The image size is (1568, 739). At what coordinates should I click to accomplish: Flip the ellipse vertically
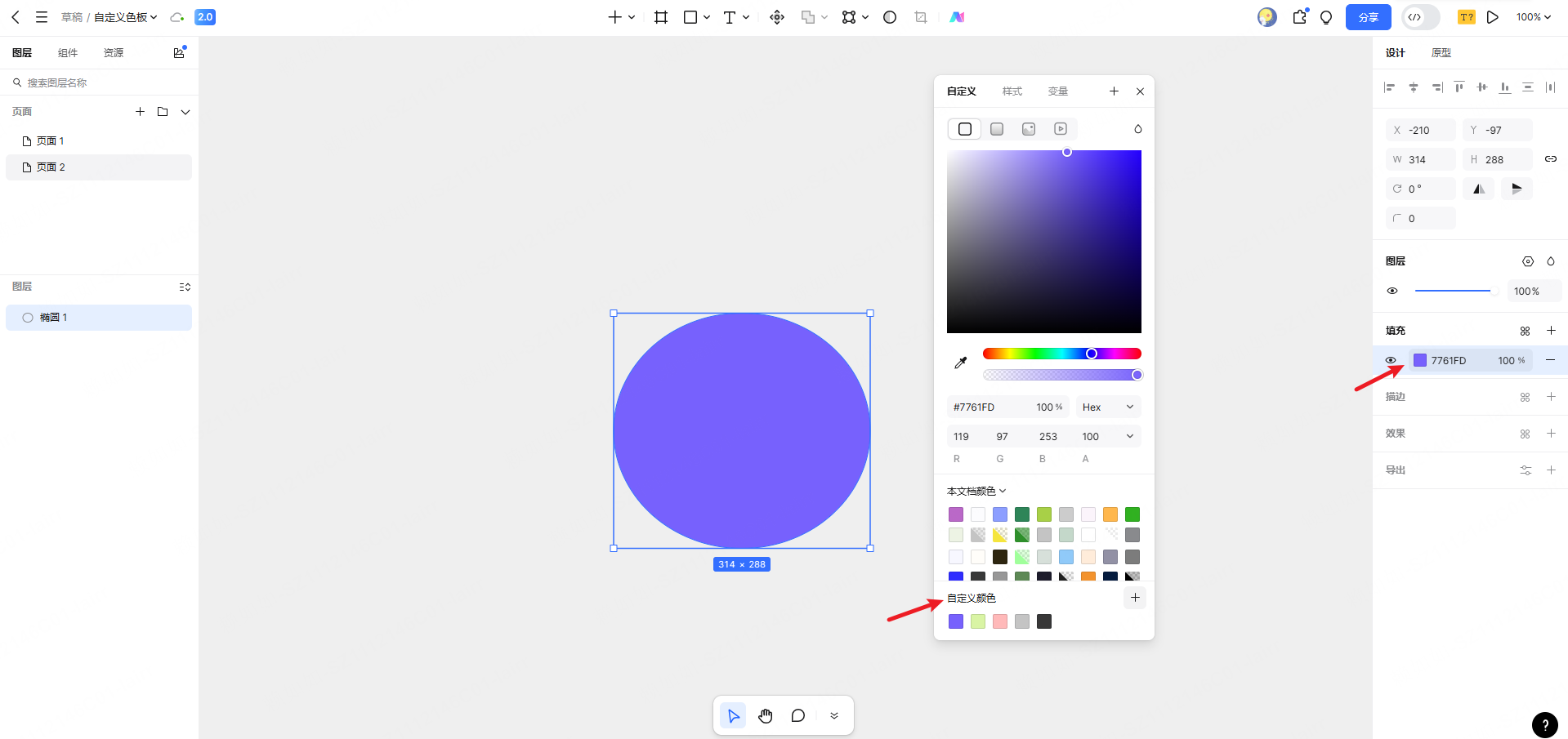coord(1517,189)
